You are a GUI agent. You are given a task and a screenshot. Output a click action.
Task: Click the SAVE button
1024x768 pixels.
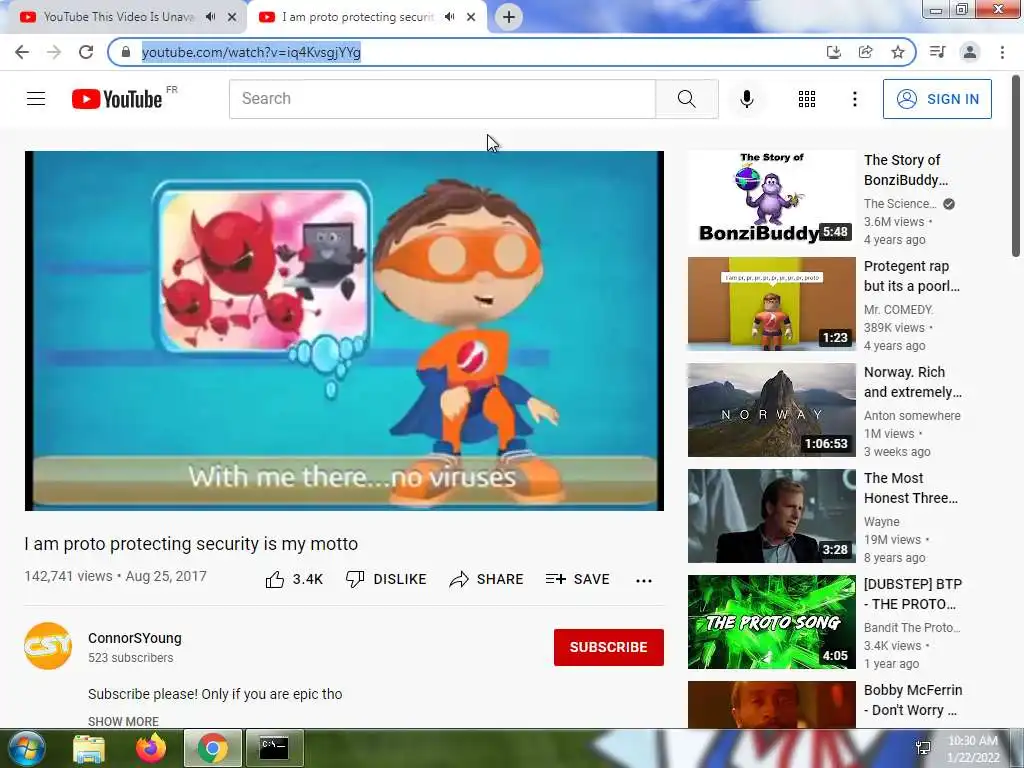pyautogui.click(x=577, y=579)
